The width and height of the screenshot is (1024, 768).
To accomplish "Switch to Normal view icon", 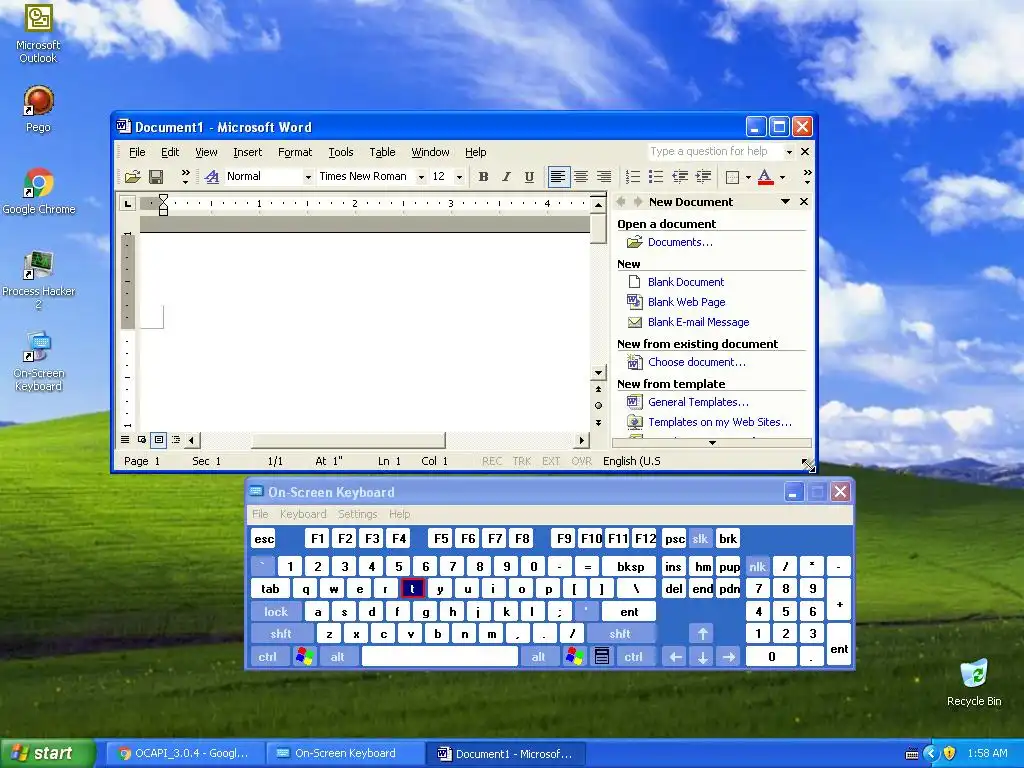I will pos(125,440).
